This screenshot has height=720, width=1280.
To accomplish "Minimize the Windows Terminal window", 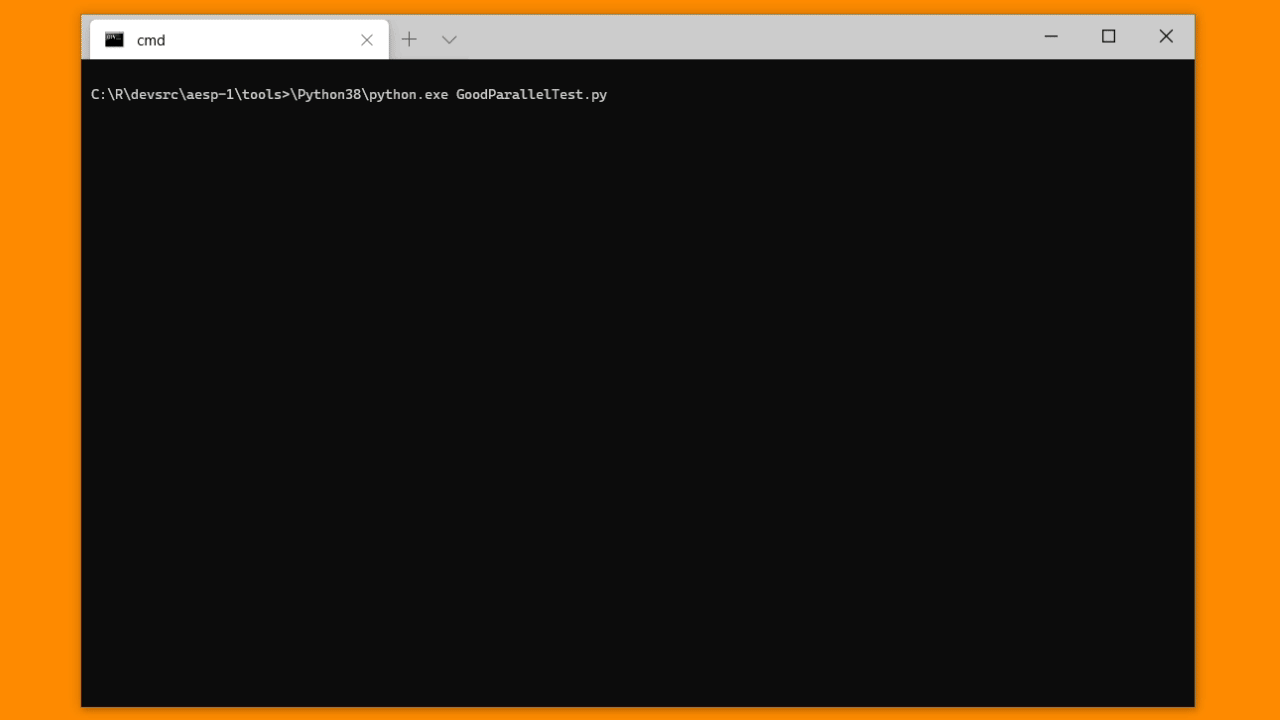I will pyautogui.click(x=1051, y=36).
